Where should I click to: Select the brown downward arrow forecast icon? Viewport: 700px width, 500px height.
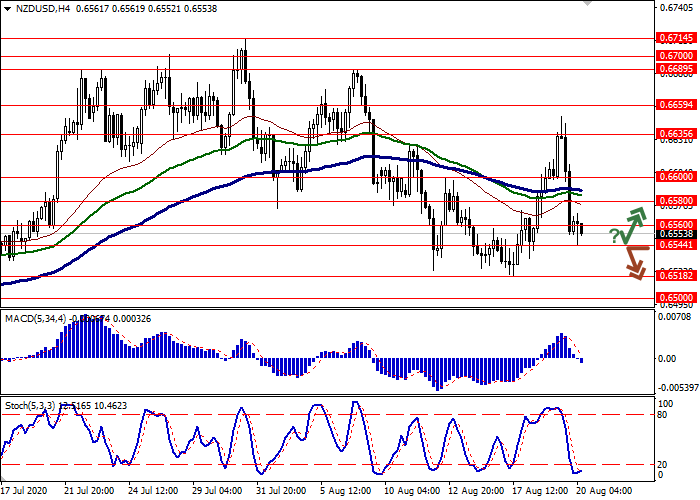tap(637, 263)
